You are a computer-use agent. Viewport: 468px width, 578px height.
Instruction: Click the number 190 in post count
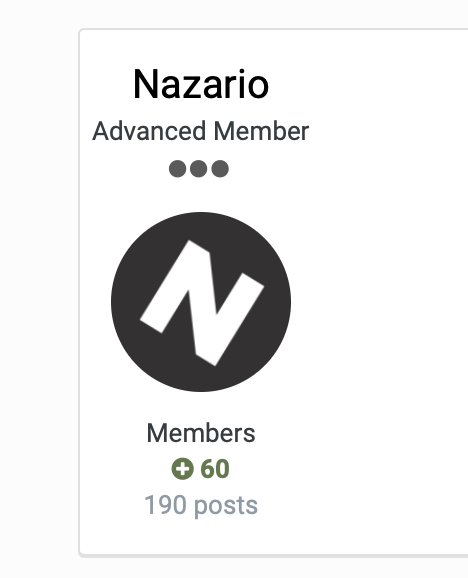[x=165, y=505]
